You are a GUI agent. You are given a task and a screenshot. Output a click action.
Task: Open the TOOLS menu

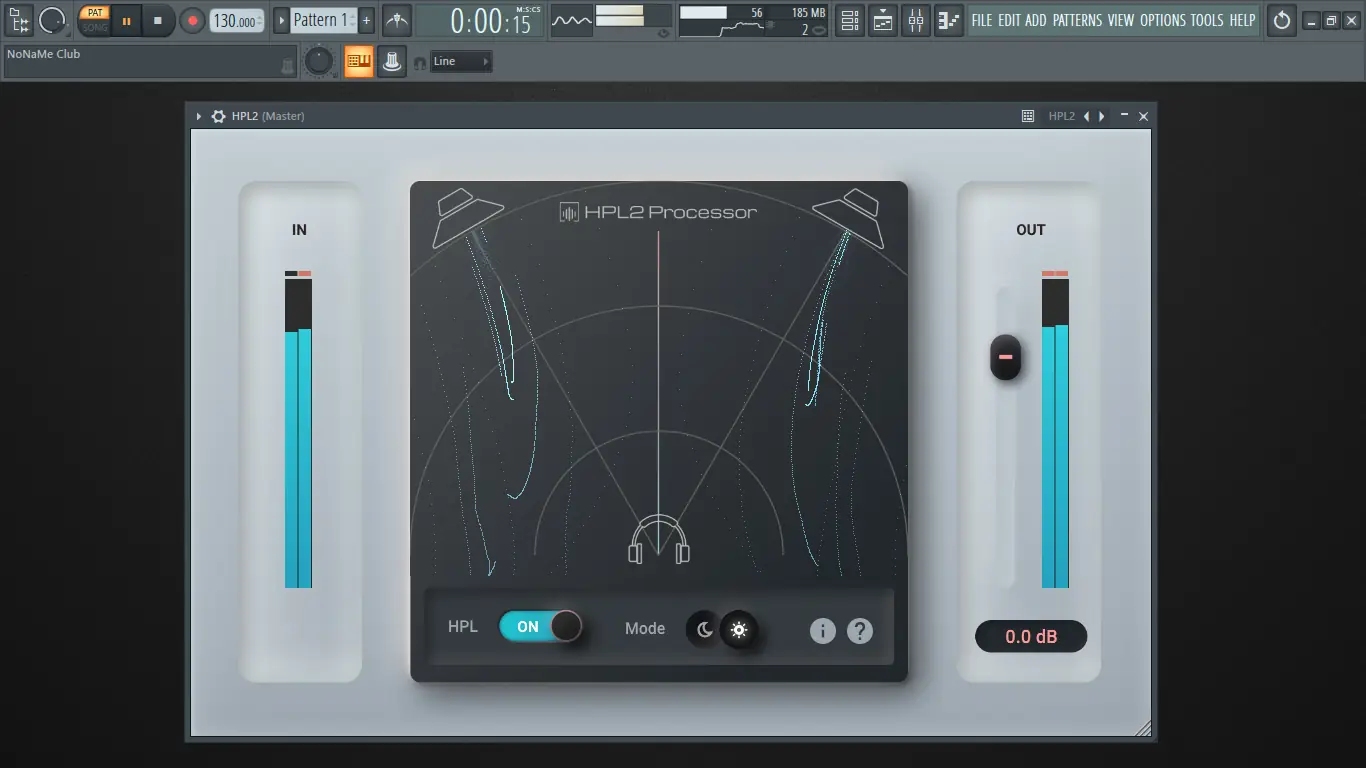coord(1207,20)
